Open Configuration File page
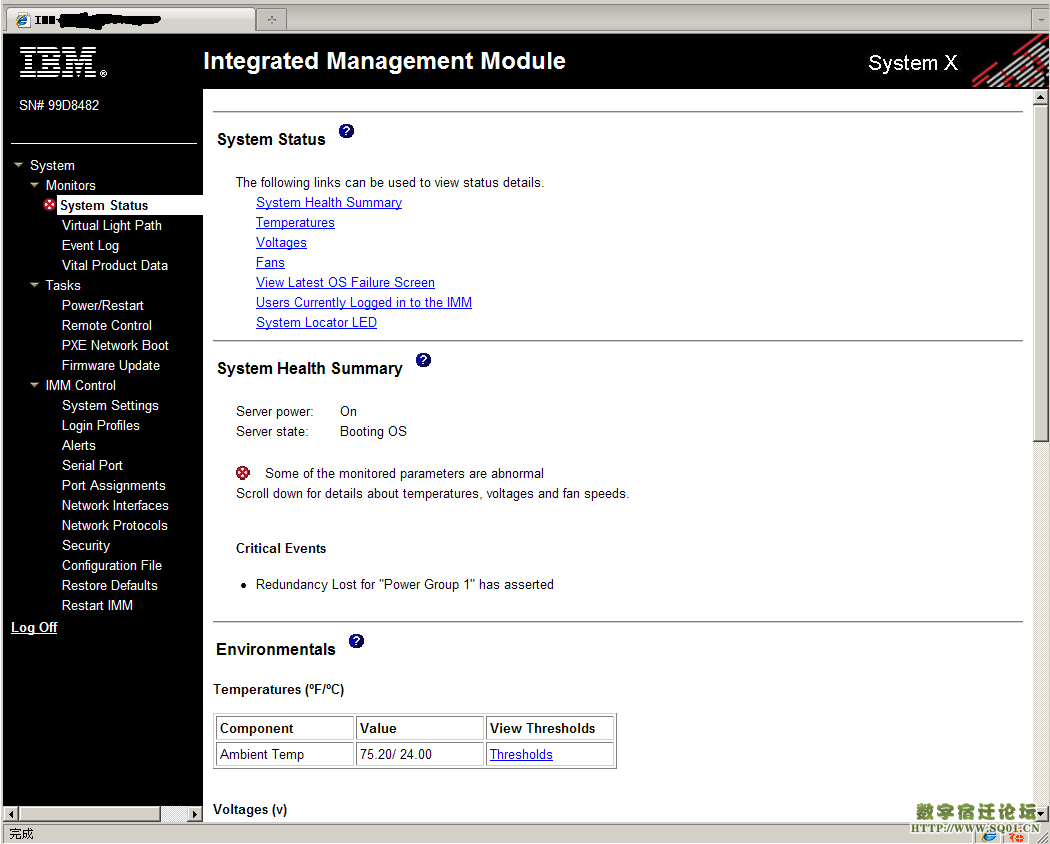 tap(112, 565)
